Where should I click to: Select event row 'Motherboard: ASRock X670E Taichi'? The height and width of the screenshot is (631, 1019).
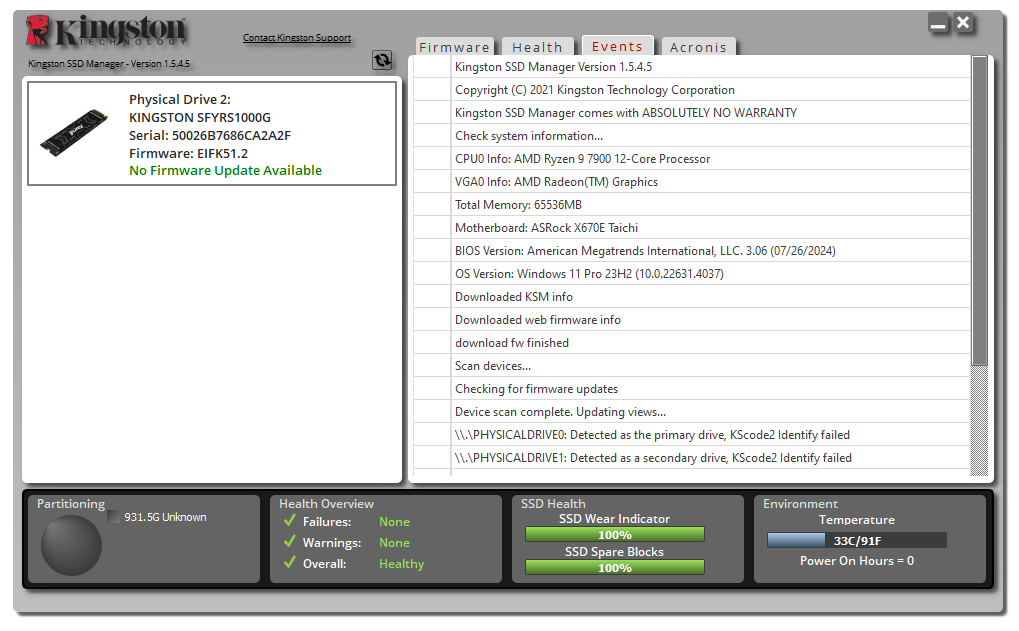pos(691,227)
